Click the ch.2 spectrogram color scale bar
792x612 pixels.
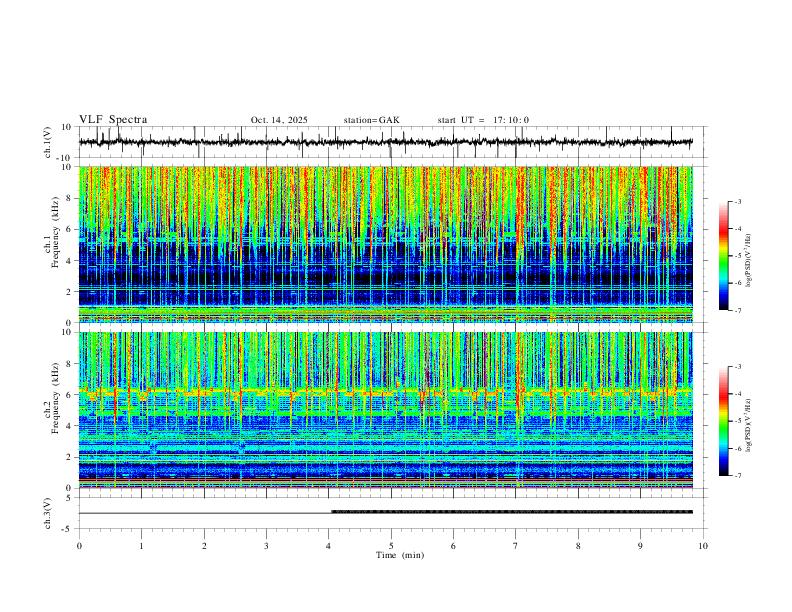tap(723, 421)
